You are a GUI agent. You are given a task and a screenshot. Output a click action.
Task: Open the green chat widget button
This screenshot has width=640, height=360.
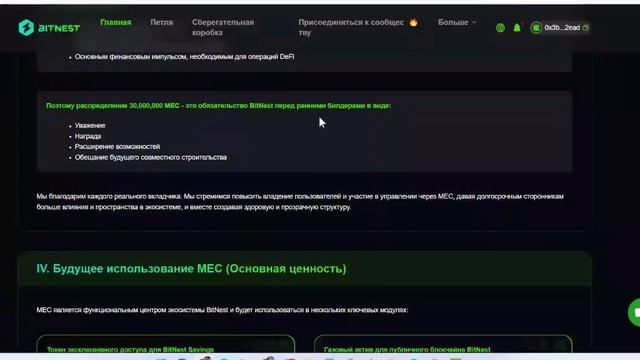click(634, 313)
